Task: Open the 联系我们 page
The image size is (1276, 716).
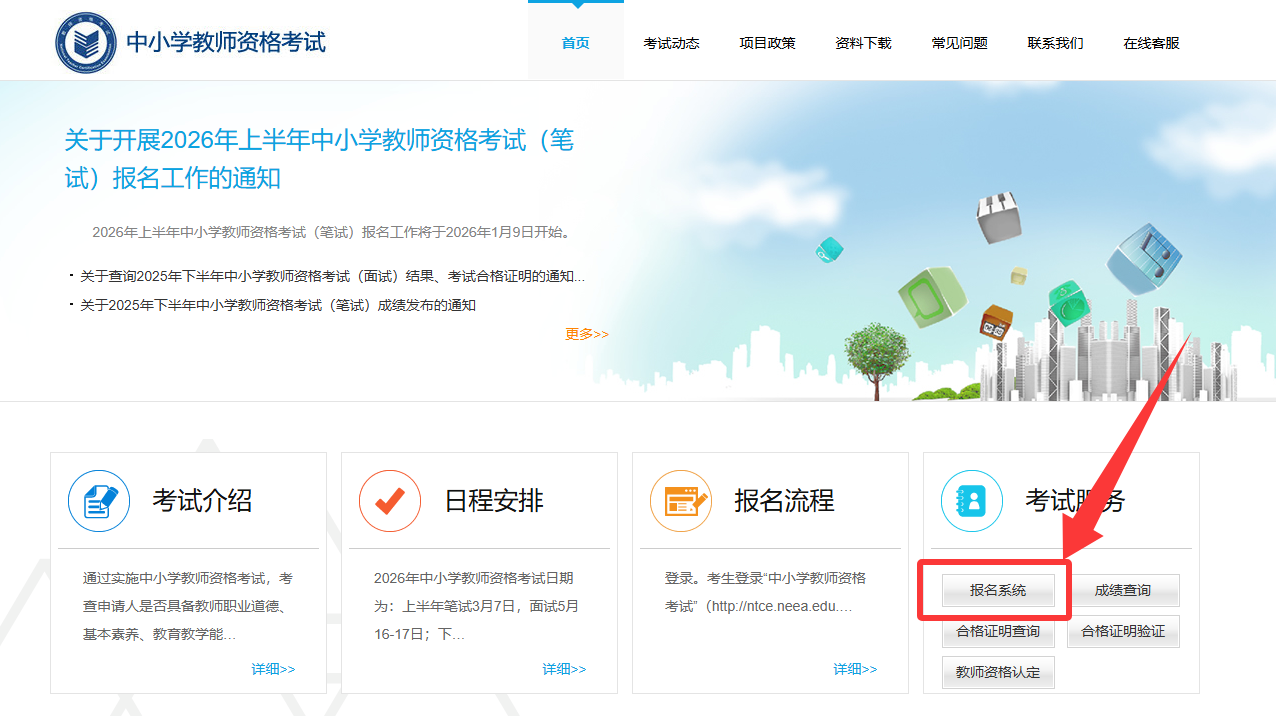Action: pos(1055,43)
